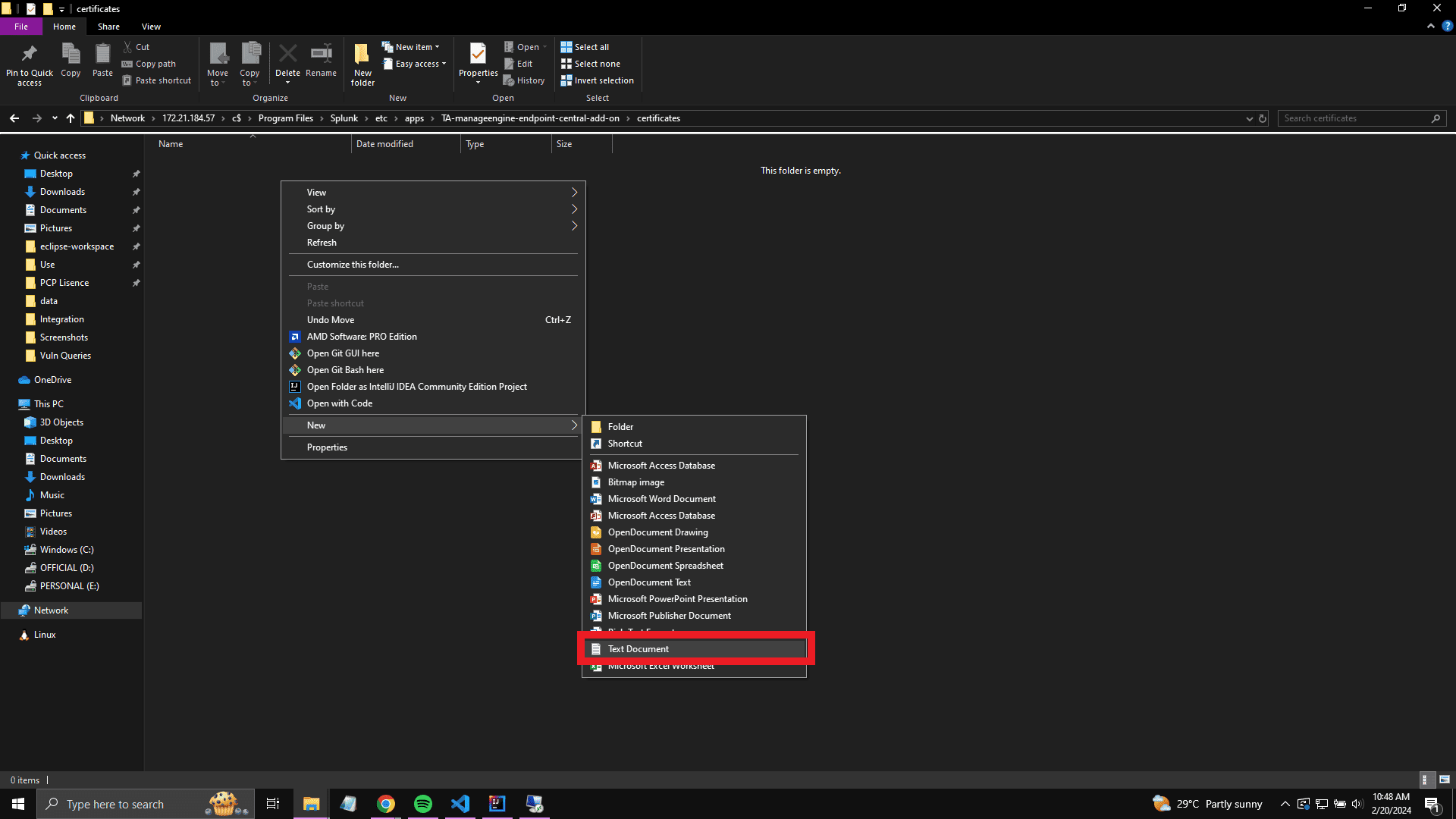Unpin Downloads from Quick access
1456x819 pixels.
coord(136,191)
